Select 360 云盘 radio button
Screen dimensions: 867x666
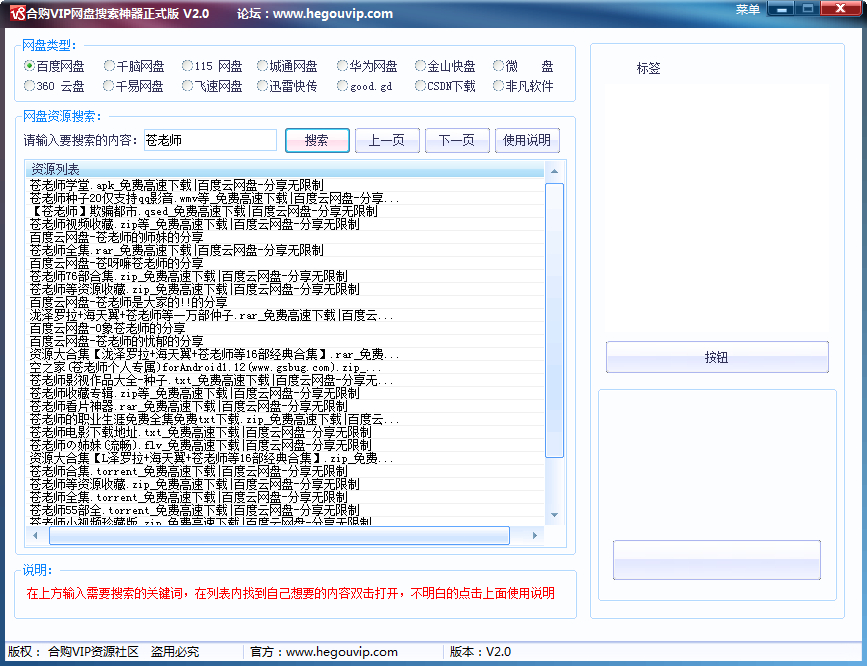[x=54, y=86]
